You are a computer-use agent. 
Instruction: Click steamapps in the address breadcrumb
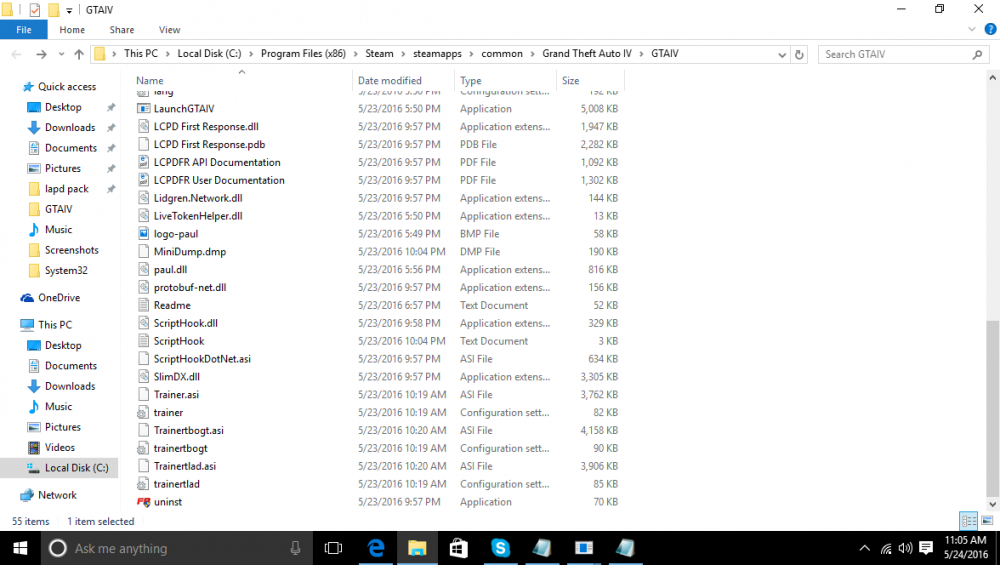coord(437,54)
